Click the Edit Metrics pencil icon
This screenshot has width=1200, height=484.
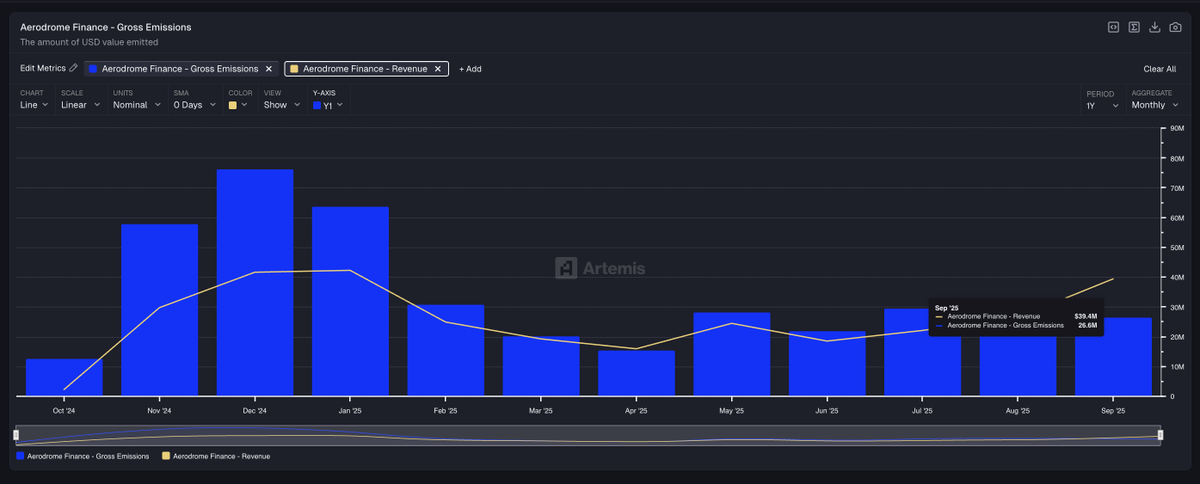click(73, 68)
